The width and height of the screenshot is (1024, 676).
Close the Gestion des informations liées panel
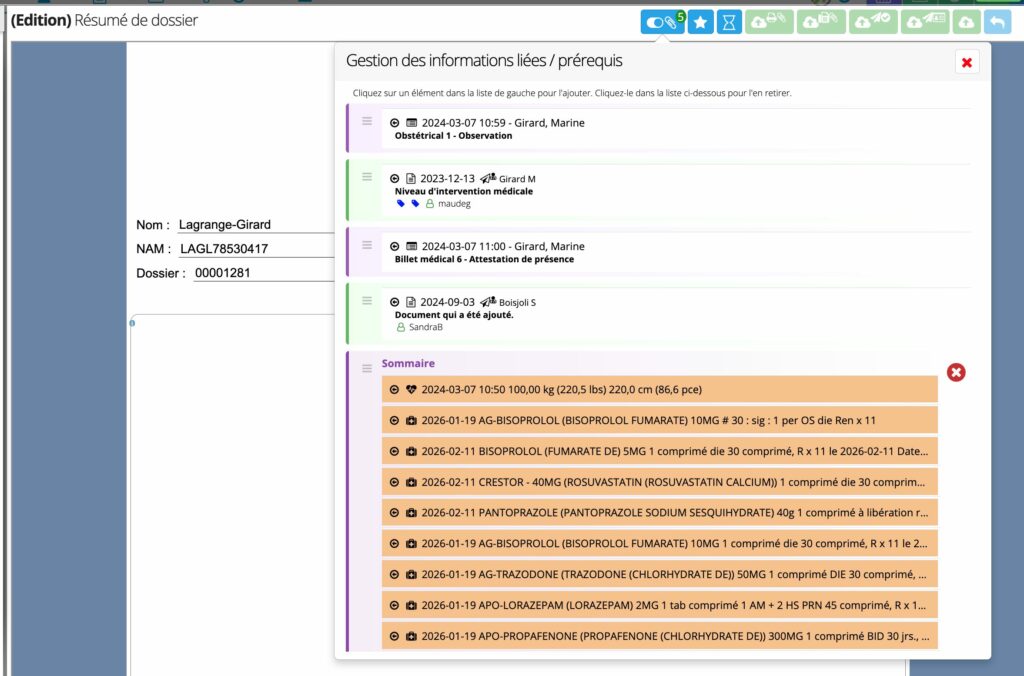pos(966,63)
